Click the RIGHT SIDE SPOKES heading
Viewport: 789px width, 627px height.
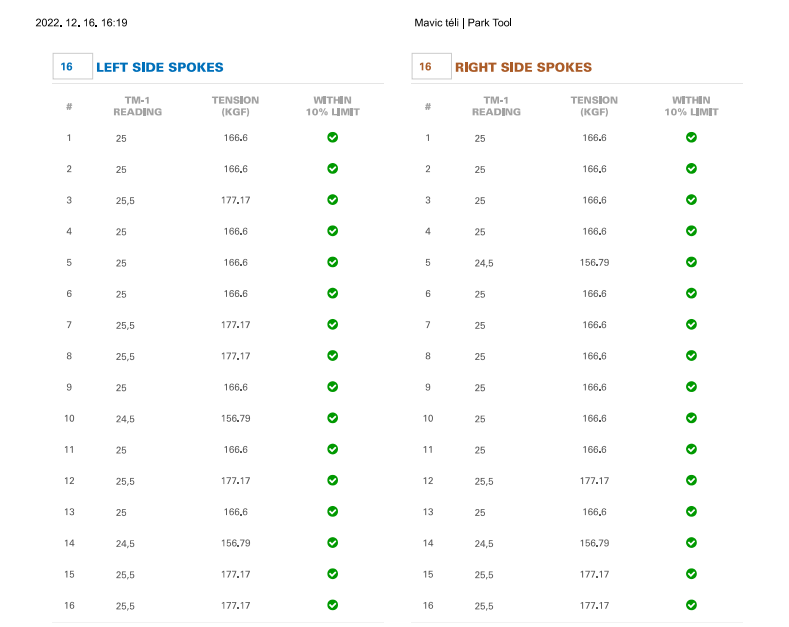523,67
